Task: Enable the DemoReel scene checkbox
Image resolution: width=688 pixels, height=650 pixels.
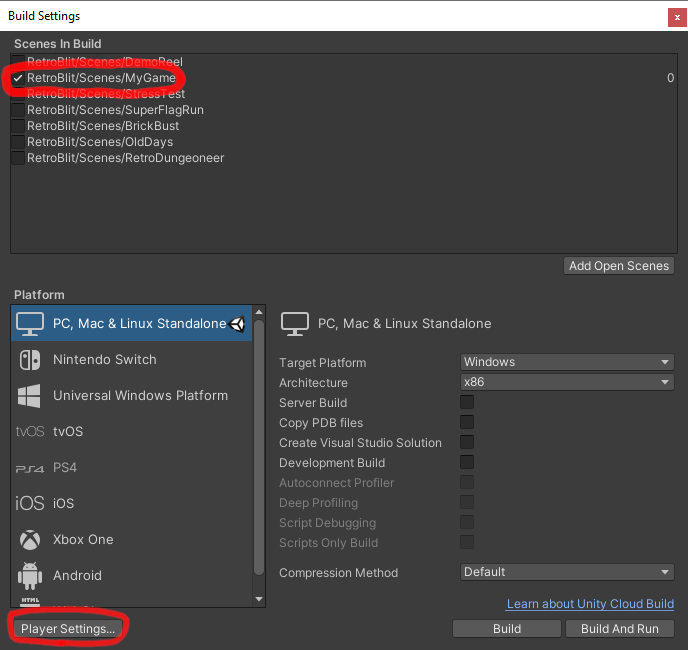Action: pyautogui.click(x=18, y=62)
